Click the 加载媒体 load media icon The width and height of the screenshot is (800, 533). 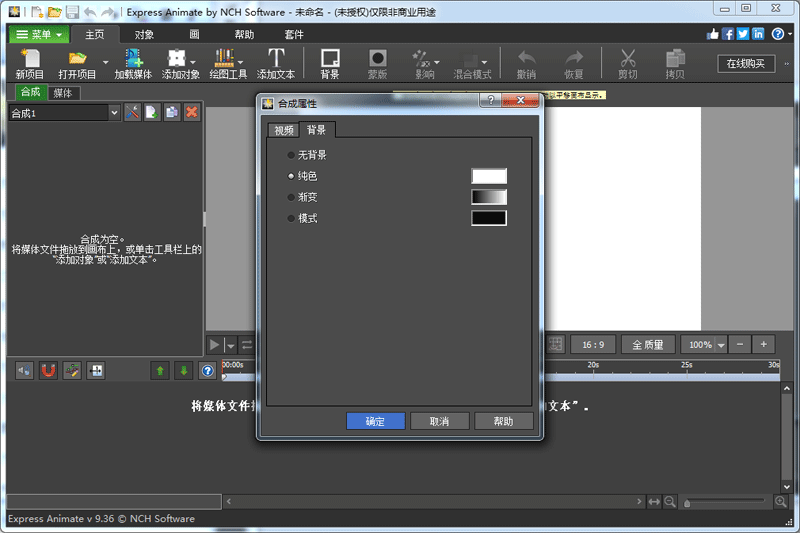pyautogui.click(x=133, y=63)
